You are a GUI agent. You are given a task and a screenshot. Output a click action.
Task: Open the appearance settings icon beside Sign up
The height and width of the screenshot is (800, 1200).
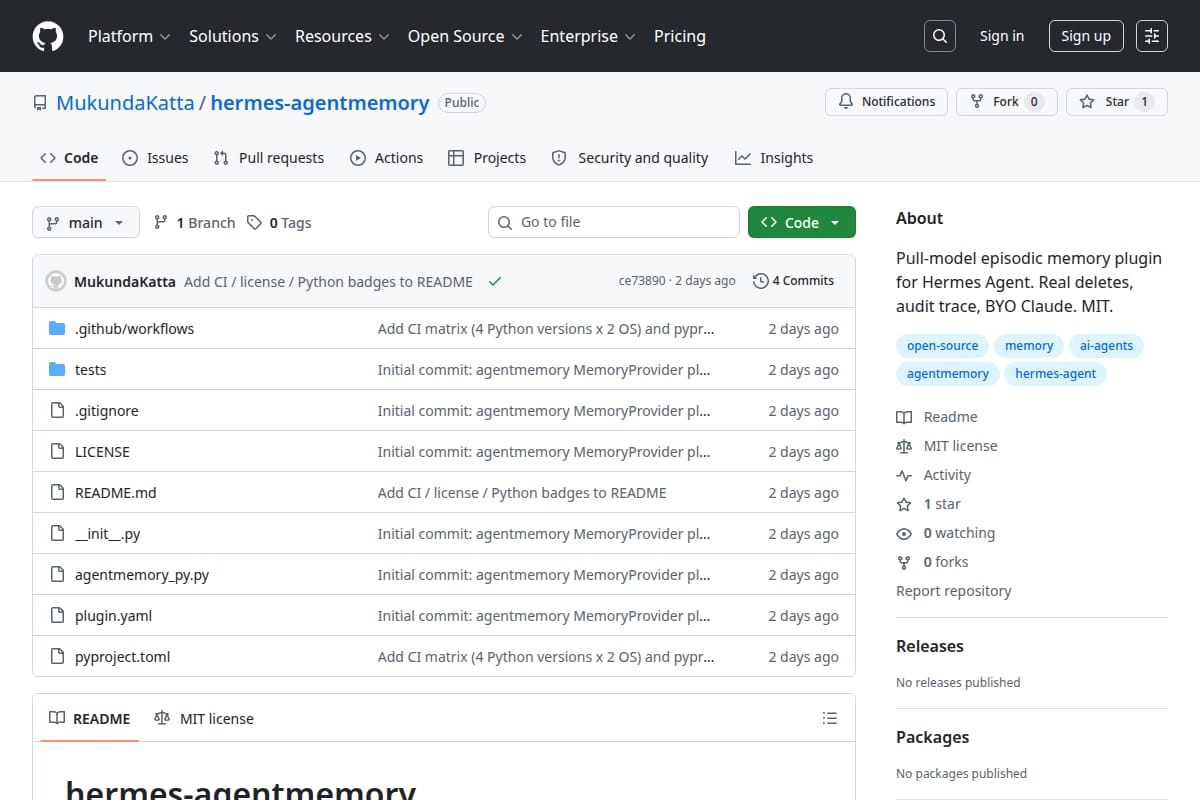tap(1152, 36)
